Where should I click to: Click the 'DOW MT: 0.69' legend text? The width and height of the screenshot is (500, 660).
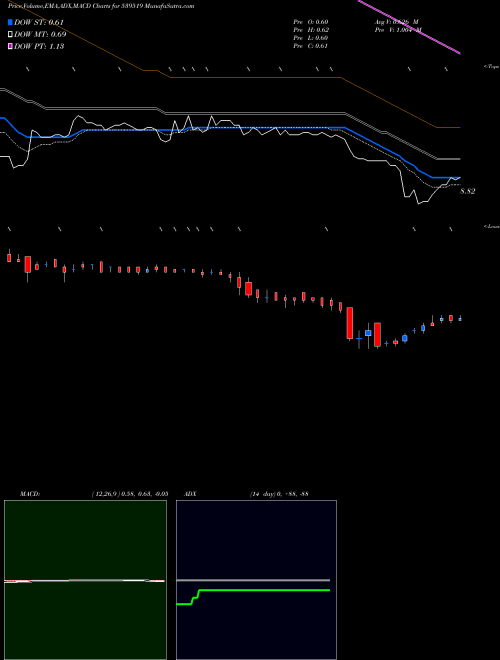pyautogui.click(x=40, y=35)
